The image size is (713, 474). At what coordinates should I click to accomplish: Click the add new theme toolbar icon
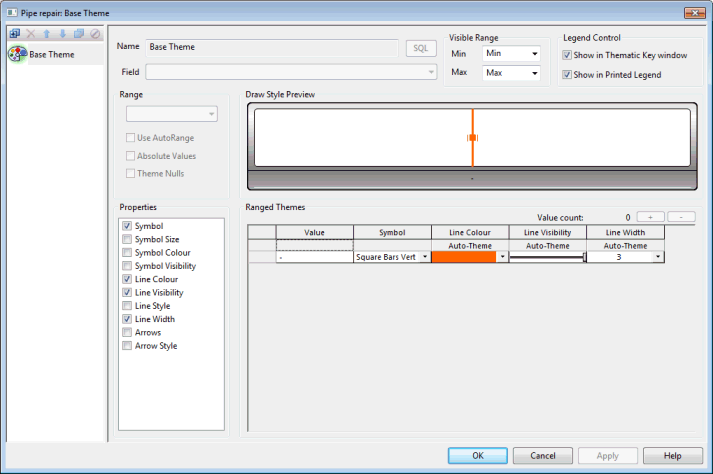point(15,33)
